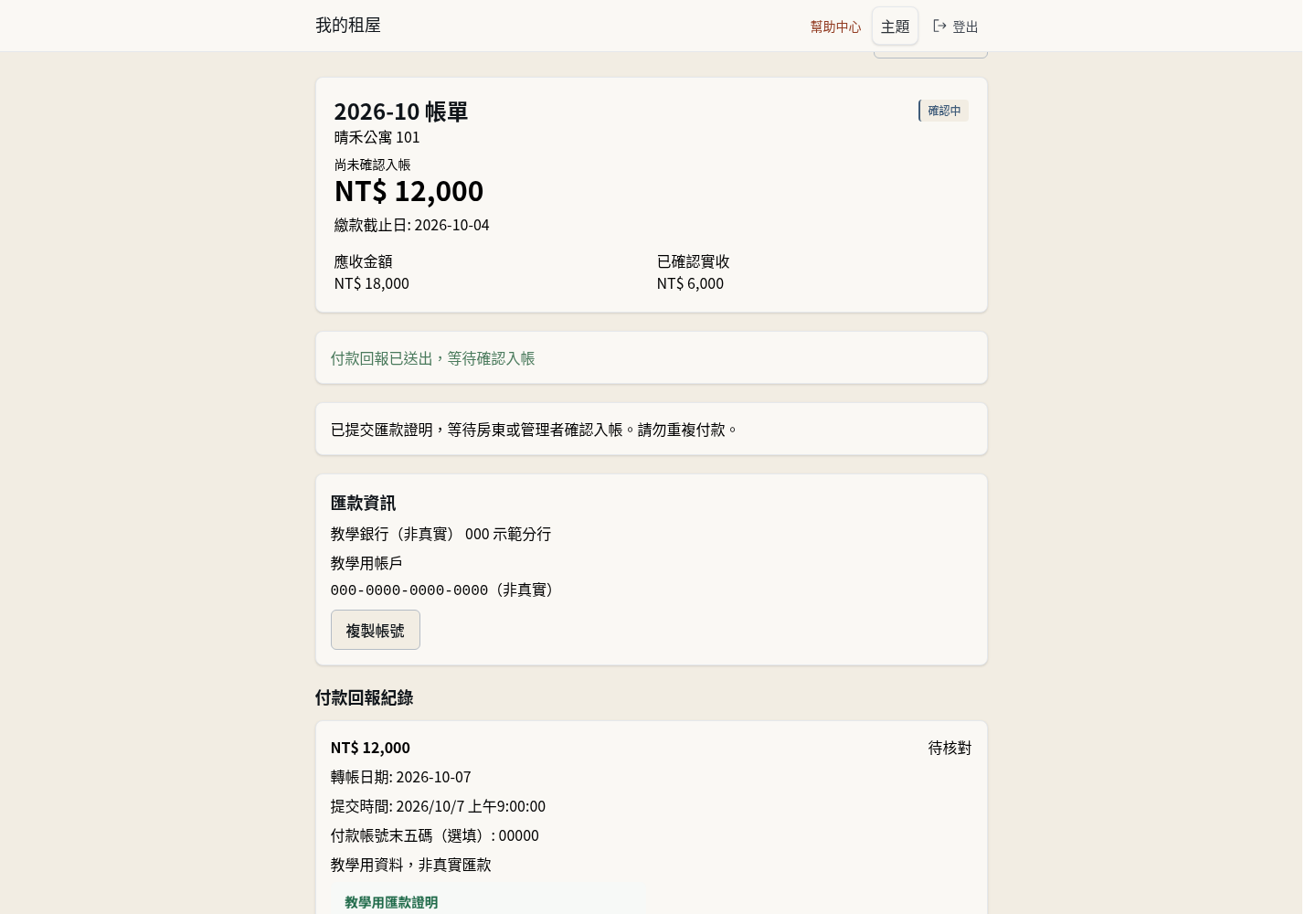Open the 幫助中心 help center link

pos(835,27)
